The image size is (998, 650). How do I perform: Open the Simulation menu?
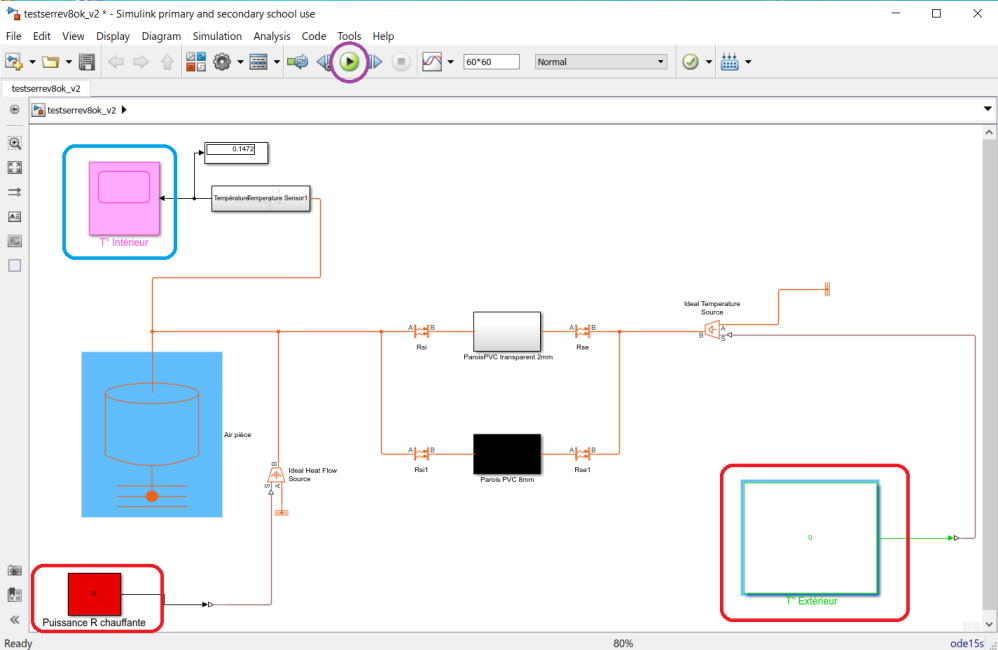click(x=217, y=36)
